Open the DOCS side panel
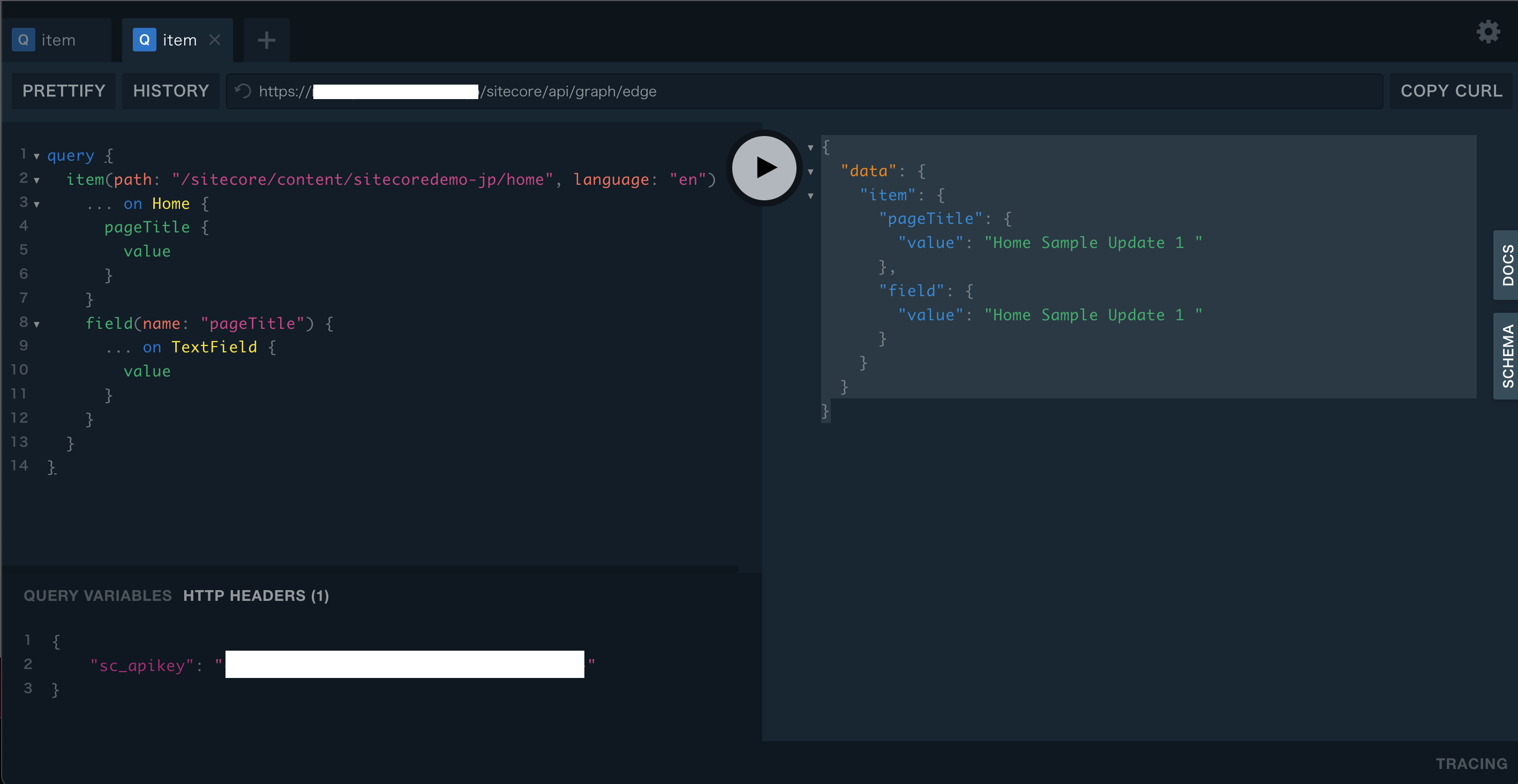Viewport: 1518px width, 784px height. pyautogui.click(x=1506, y=265)
